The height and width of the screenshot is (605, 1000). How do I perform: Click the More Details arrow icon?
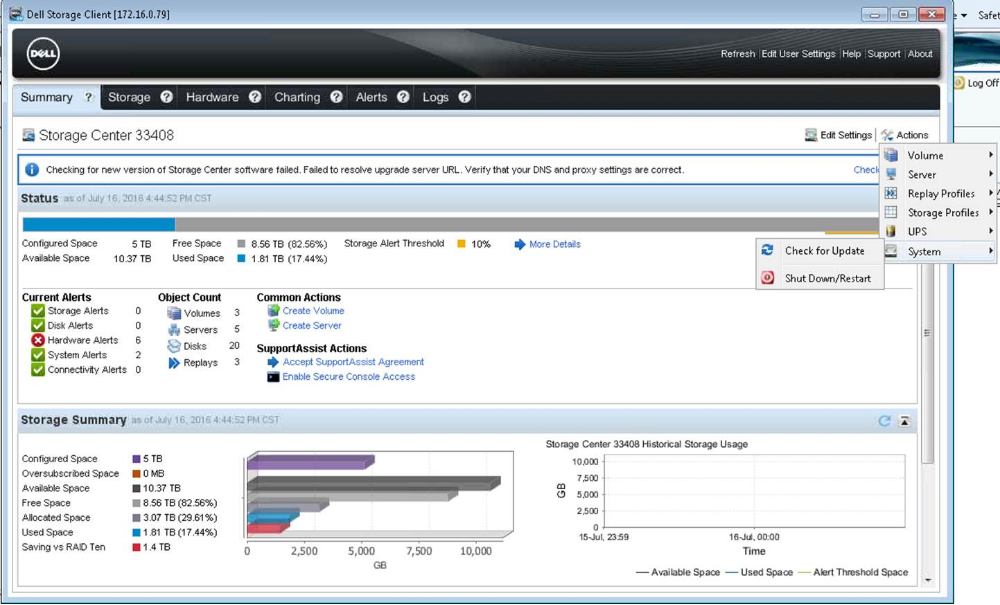coord(520,244)
